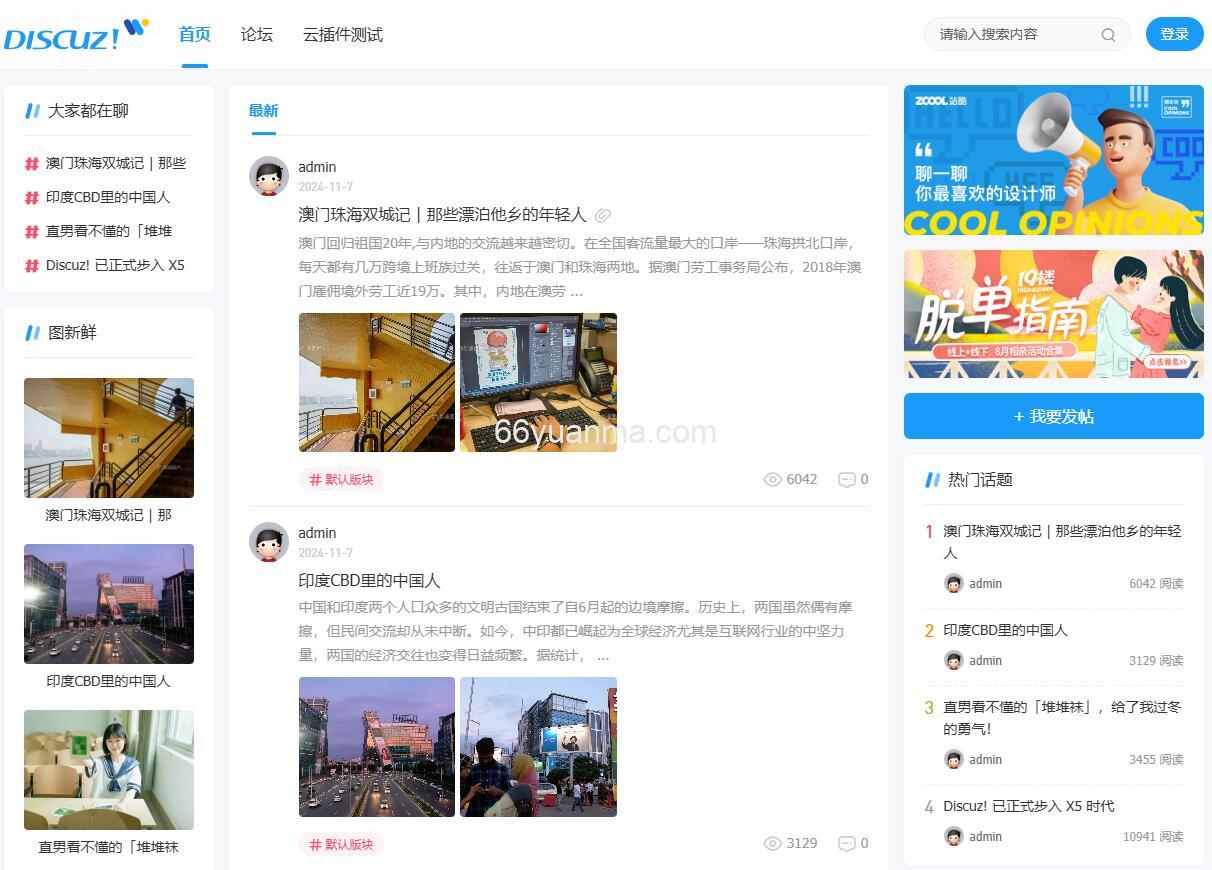The height and width of the screenshot is (870, 1212).
Task: Click the comment bubble icon on the first post
Action: 847,479
